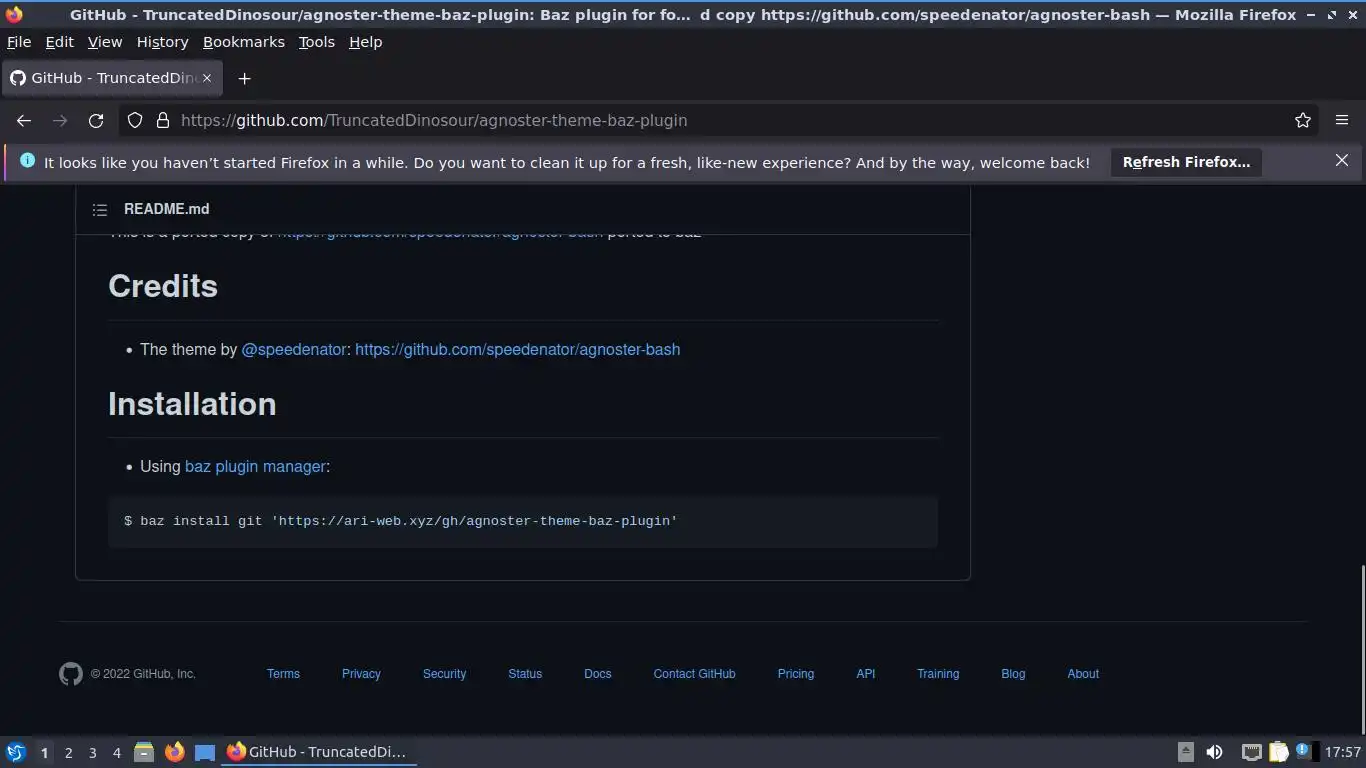Viewport: 1366px width, 768px height.
Task: Open the Edit menu
Action: point(59,42)
